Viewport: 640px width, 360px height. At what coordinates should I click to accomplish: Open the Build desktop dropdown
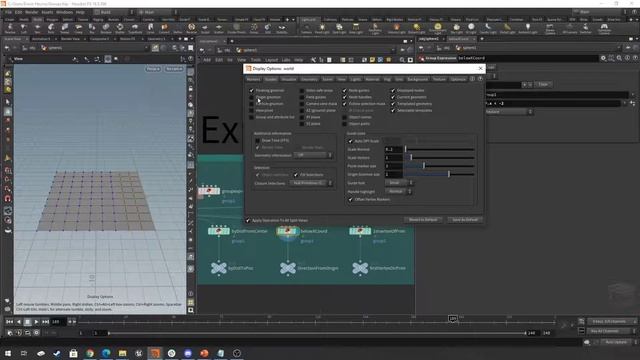(113, 12)
